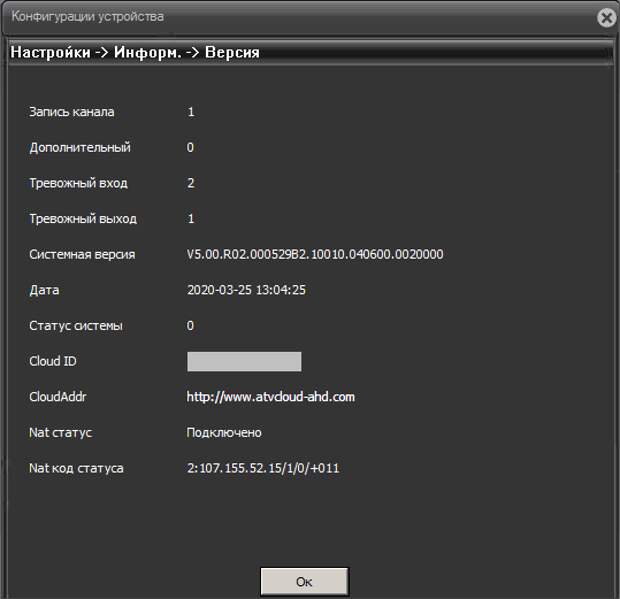Click the Настройки -> Информ. -> Версия header

tap(135, 52)
